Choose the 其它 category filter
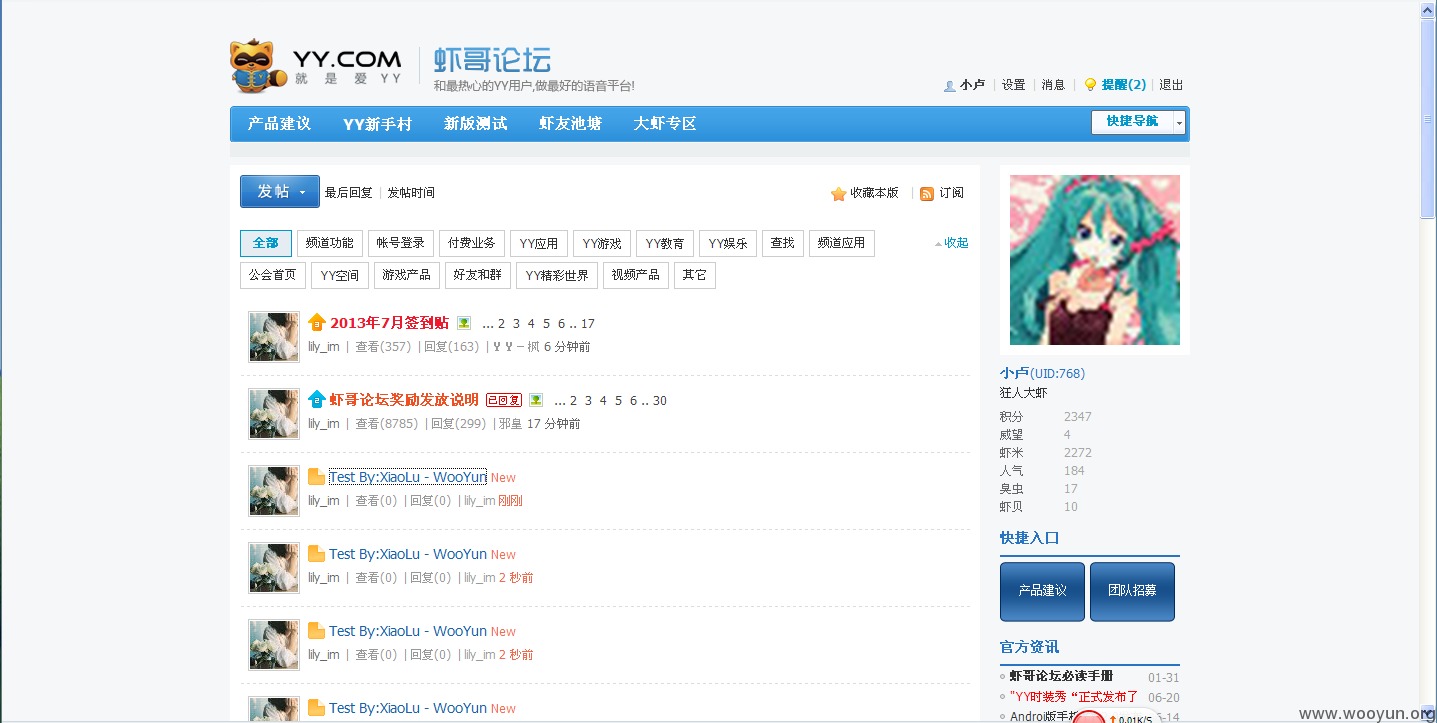The image size is (1437, 723). pyautogui.click(x=695, y=275)
